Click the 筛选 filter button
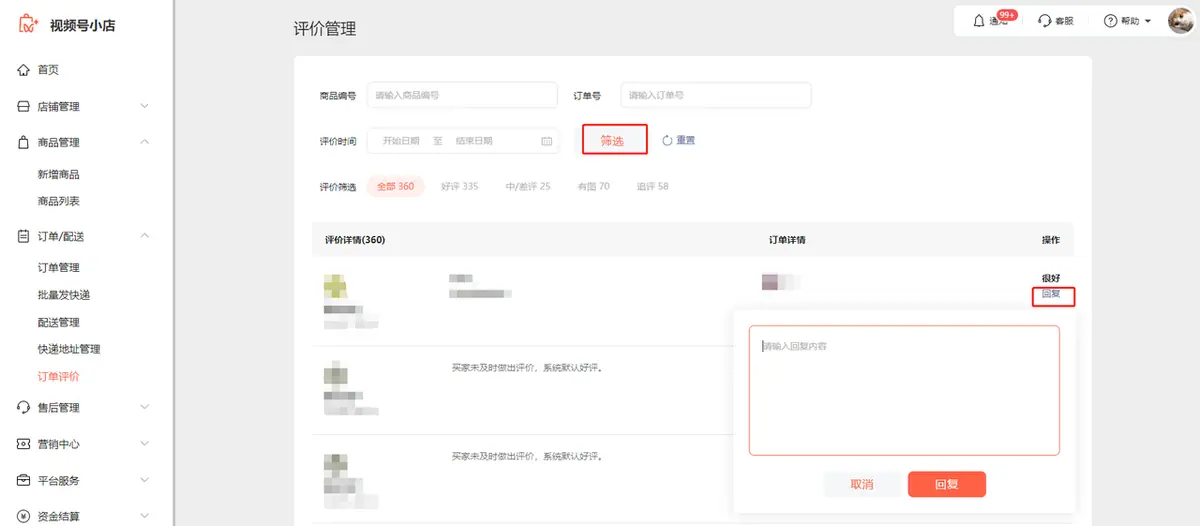The height and width of the screenshot is (526, 1200). coord(615,140)
